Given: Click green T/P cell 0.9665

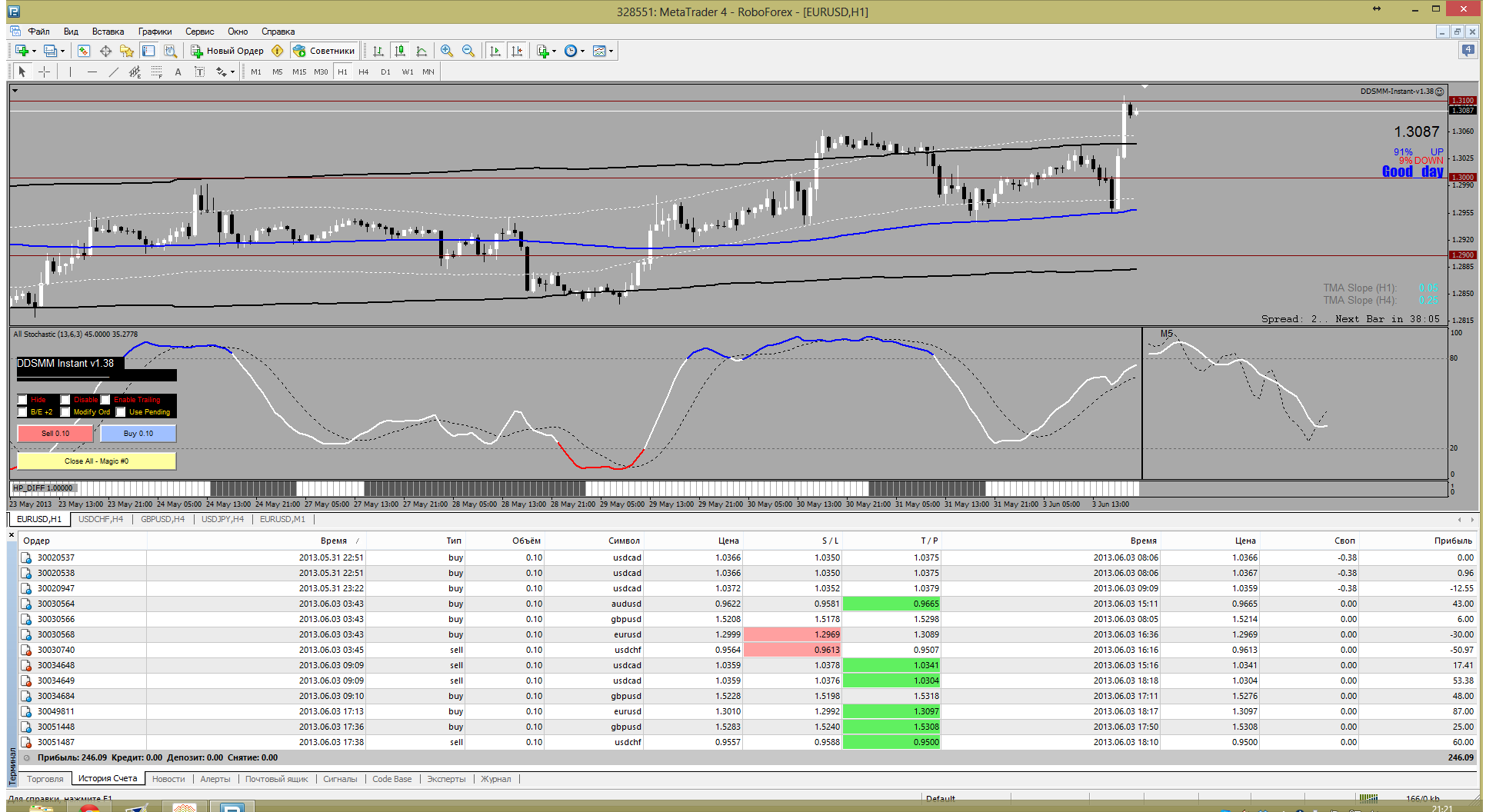Looking at the screenshot, I should tap(891, 604).
